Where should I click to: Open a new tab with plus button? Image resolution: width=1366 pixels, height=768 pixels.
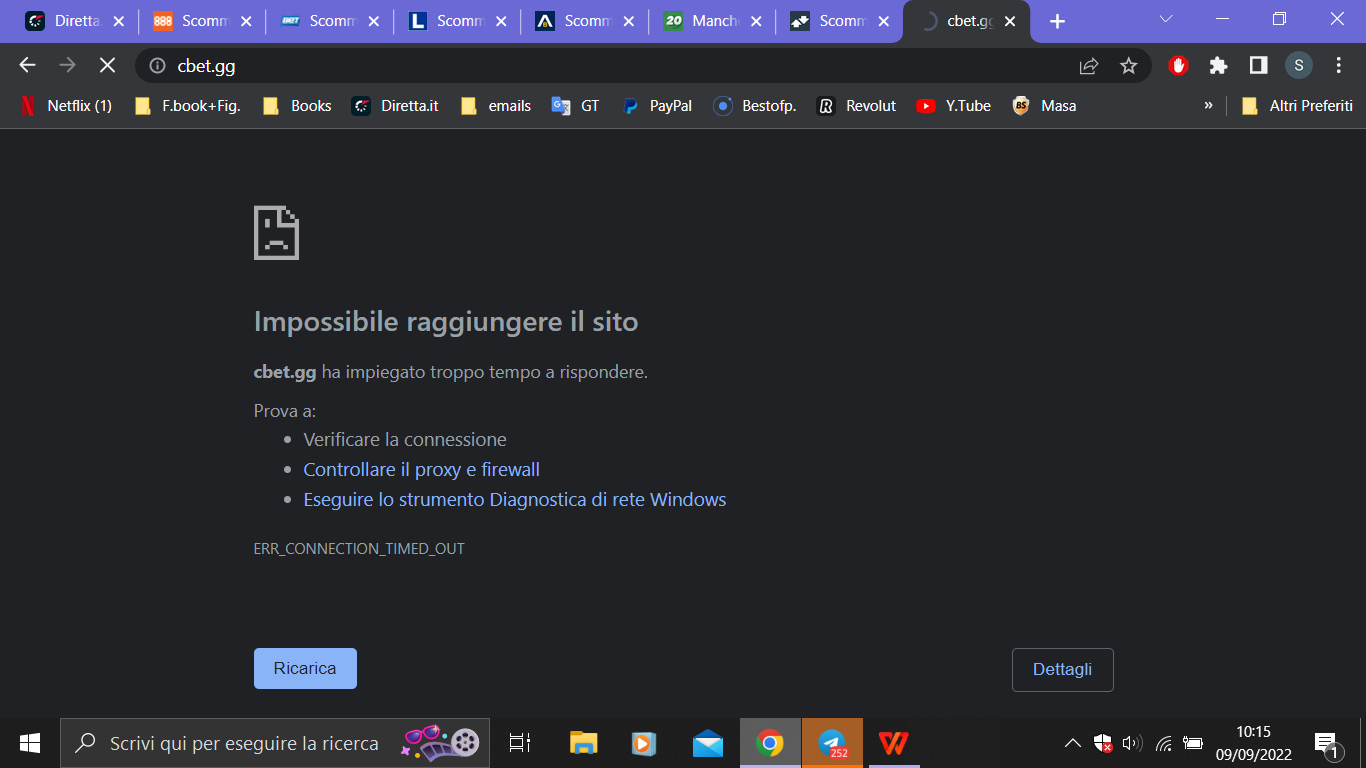tap(1057, 21)
